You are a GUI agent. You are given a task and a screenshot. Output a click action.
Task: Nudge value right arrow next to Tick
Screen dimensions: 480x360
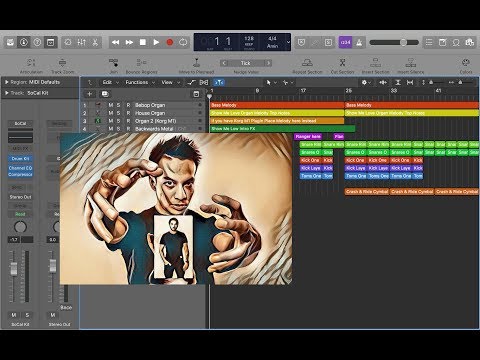(x=268, y=63)
